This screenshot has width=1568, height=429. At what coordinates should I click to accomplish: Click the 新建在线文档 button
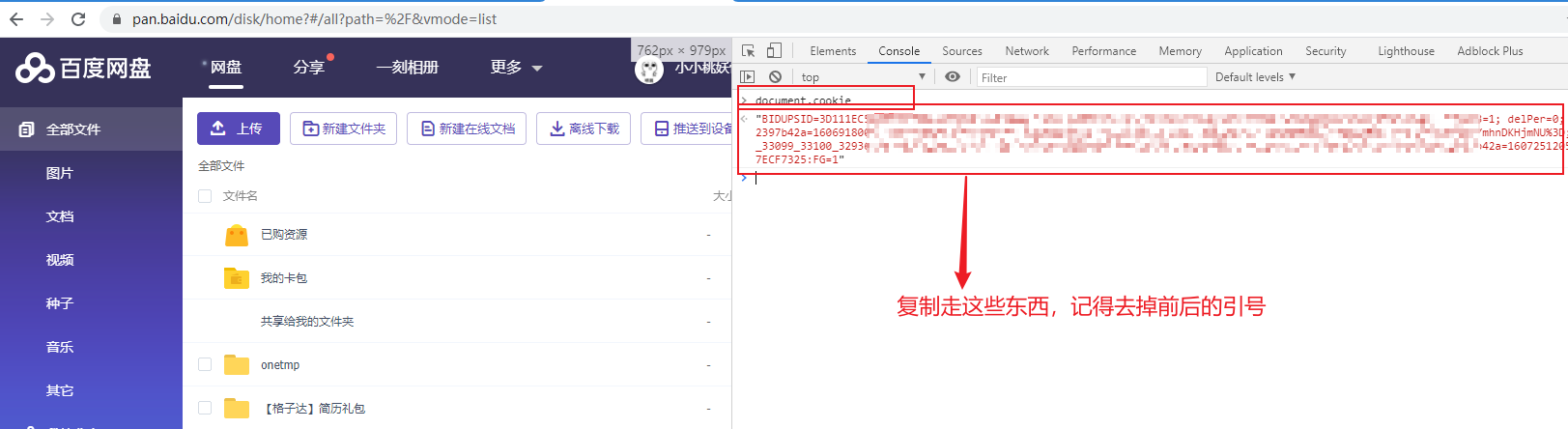click(467, 129)
